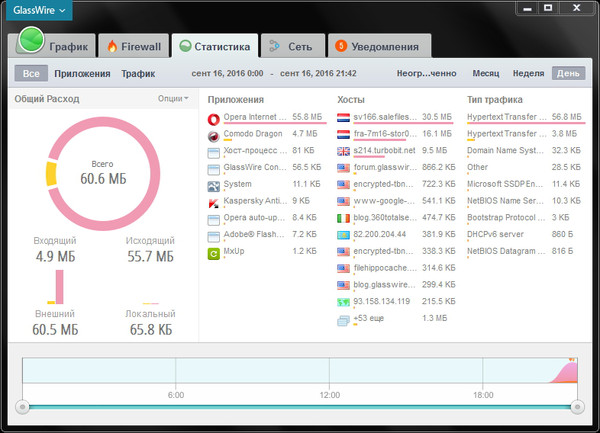The image size is (600, 433).
Task: Select the DHCPv6 server traffic type
Action: pos(525,234)
